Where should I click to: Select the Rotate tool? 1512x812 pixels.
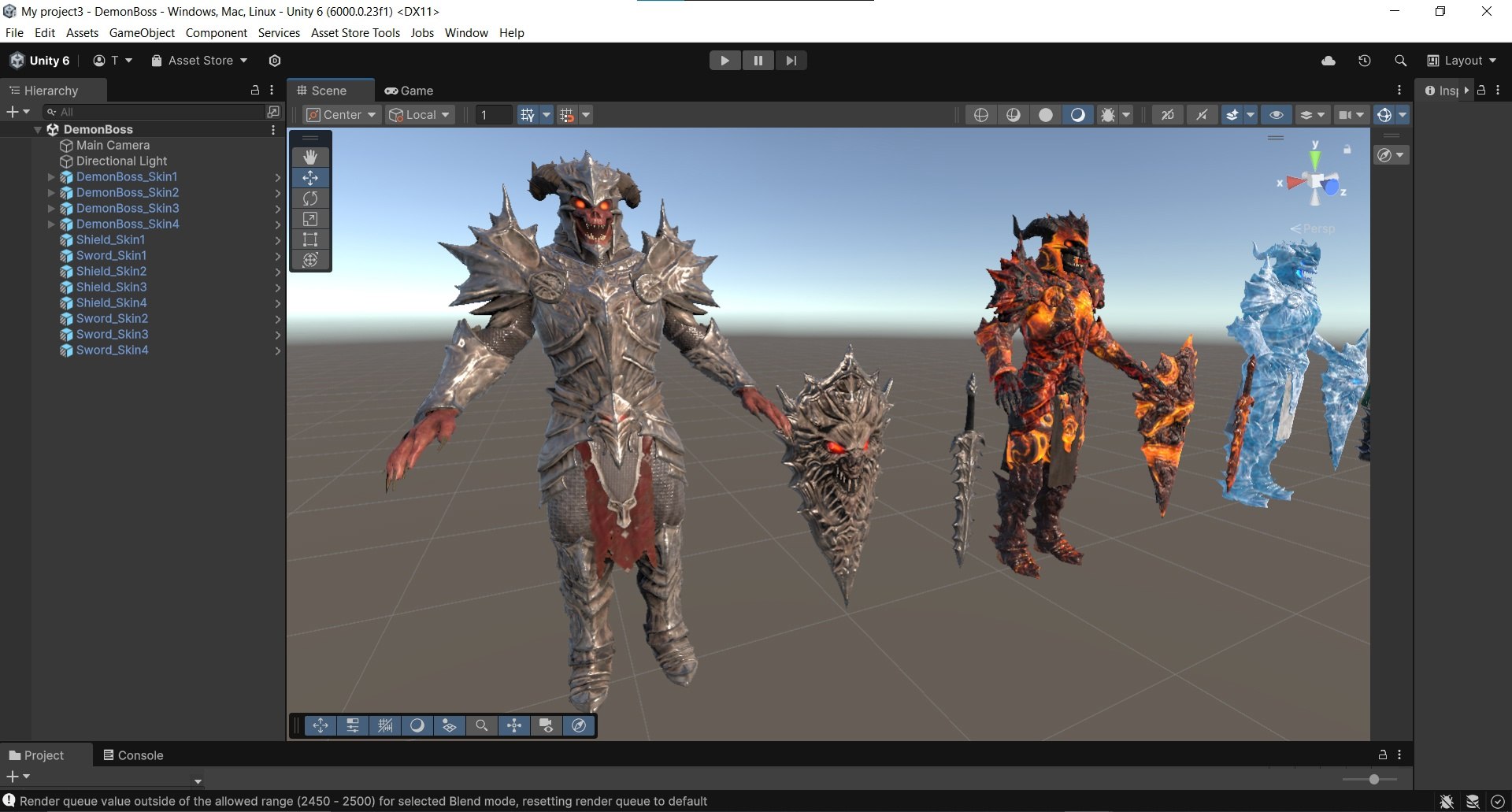point(310,198)
